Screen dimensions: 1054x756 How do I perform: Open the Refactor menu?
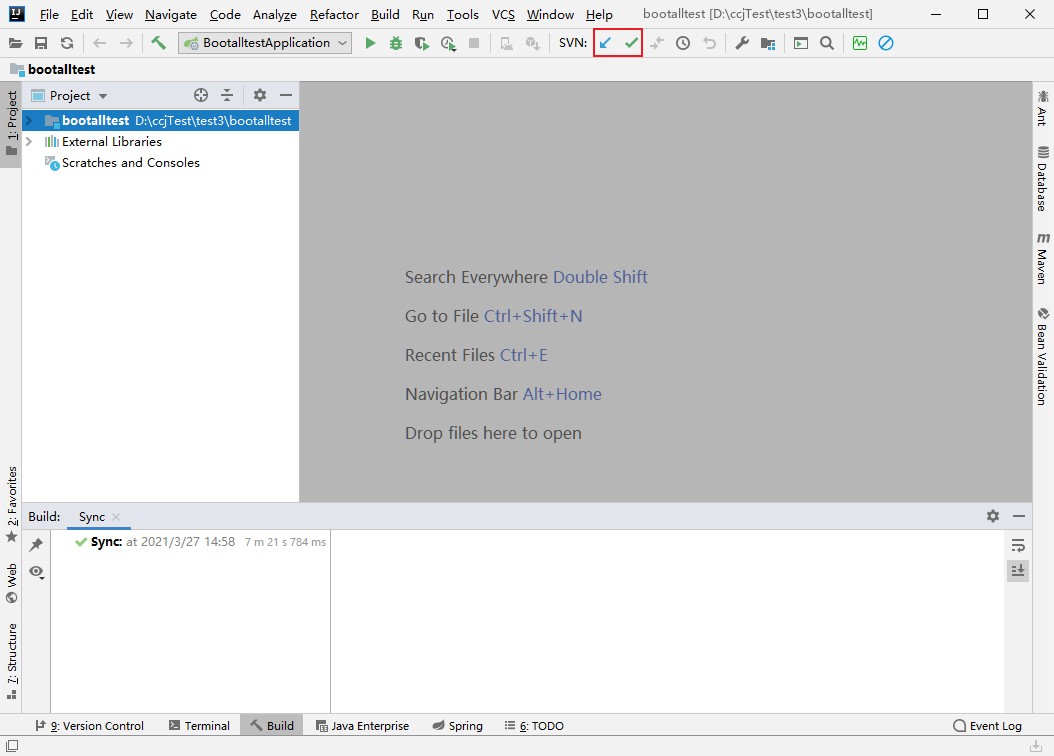click(x=334, y=15)
